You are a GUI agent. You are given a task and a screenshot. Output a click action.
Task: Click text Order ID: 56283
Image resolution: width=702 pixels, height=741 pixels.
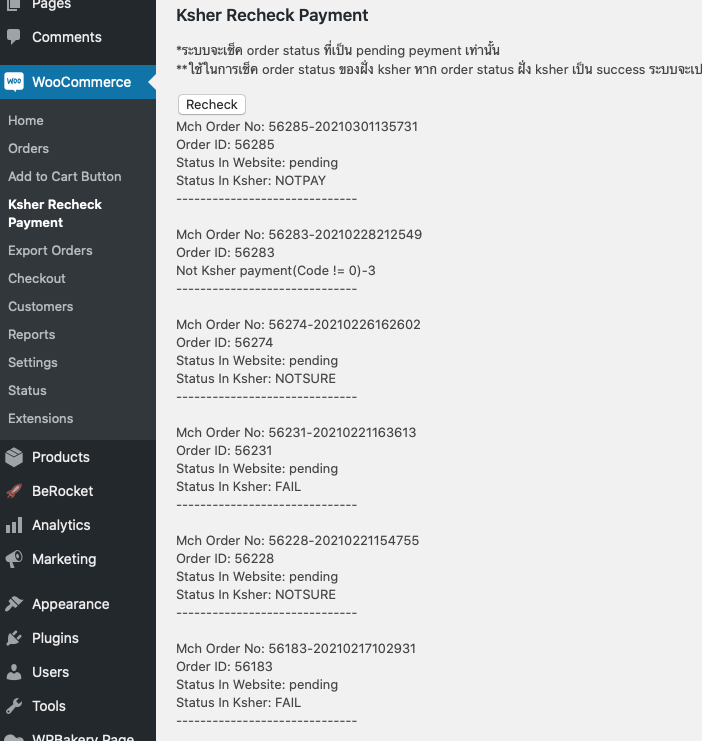(x=225, y=252)
